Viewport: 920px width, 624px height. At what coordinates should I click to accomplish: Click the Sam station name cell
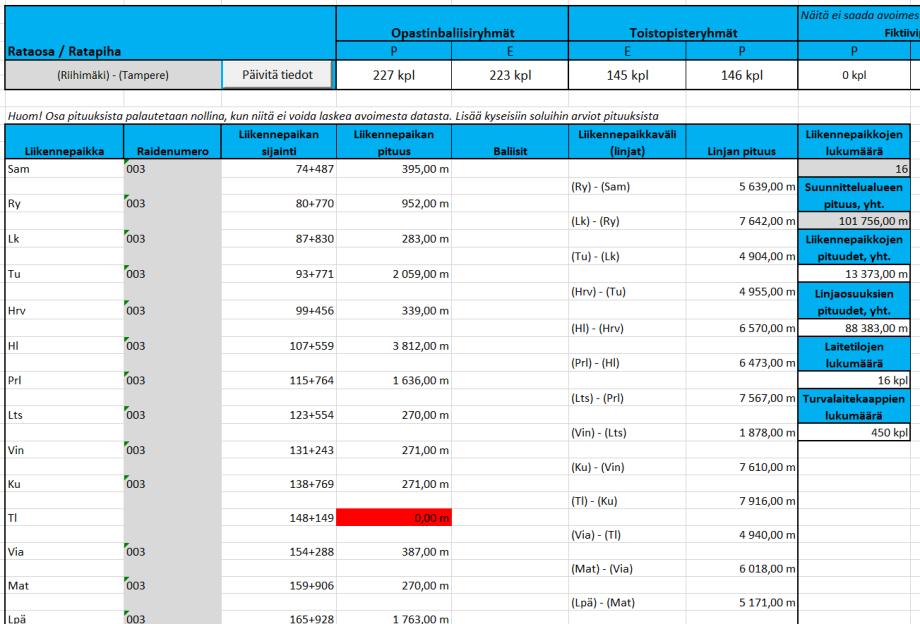tap(65, 169)
